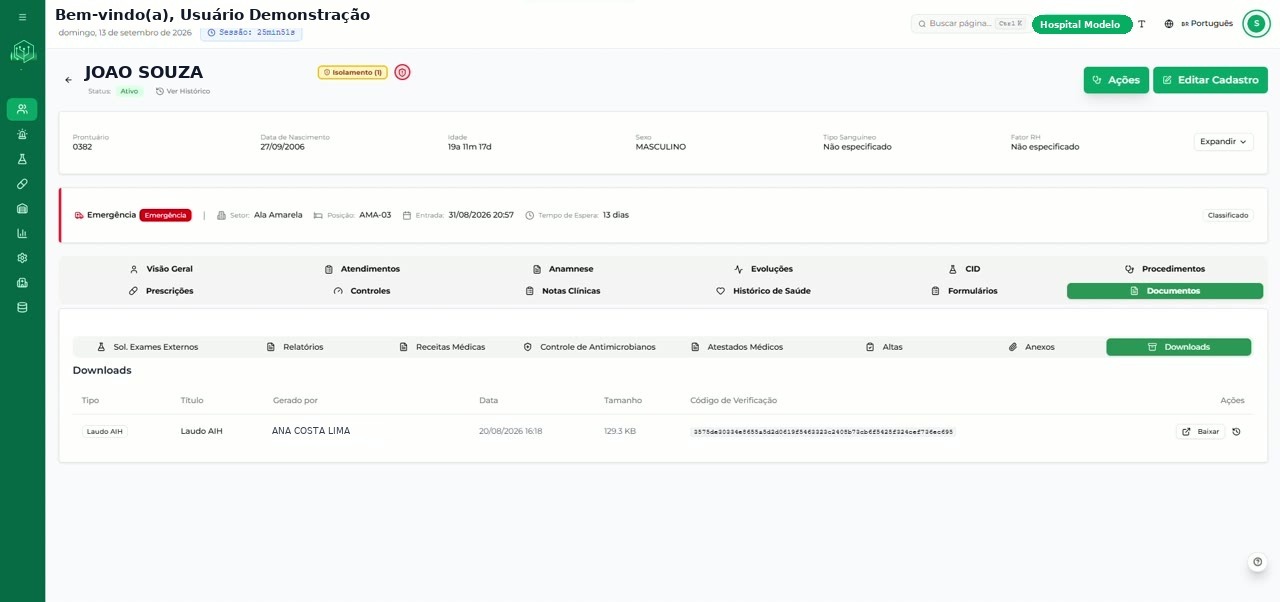
Task: Click the globe language icon
Action: [x=1169, y=24]
